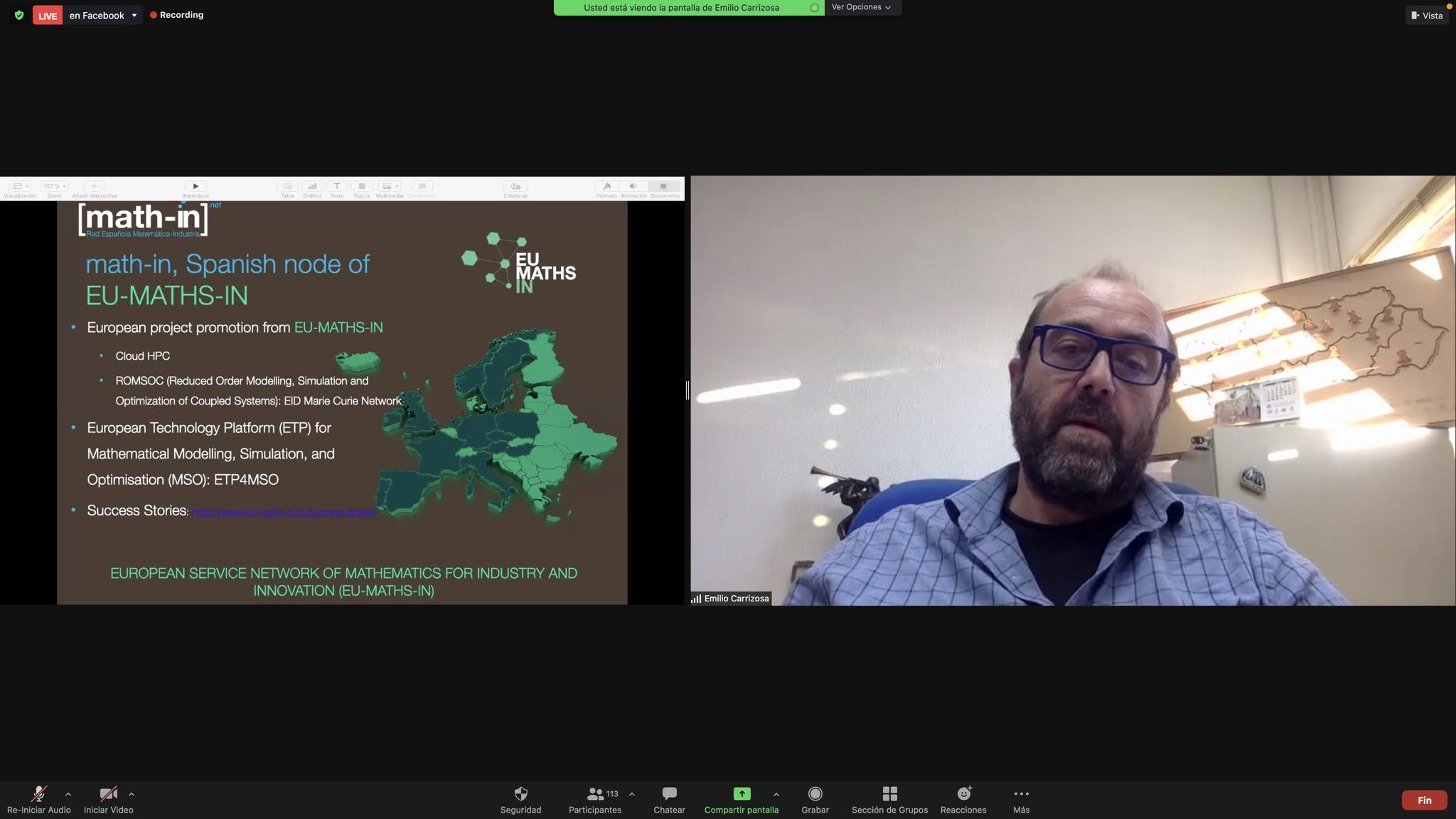1456x819 pixels.
Task: Click 'European project promotion from' bullet text
Action: [x=188, y=328]
